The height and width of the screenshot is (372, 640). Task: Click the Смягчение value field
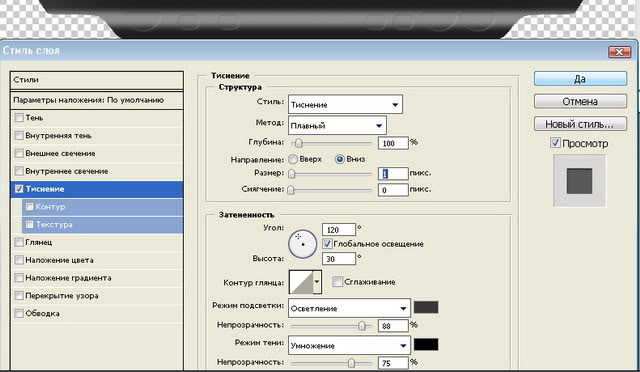point(393,190)
